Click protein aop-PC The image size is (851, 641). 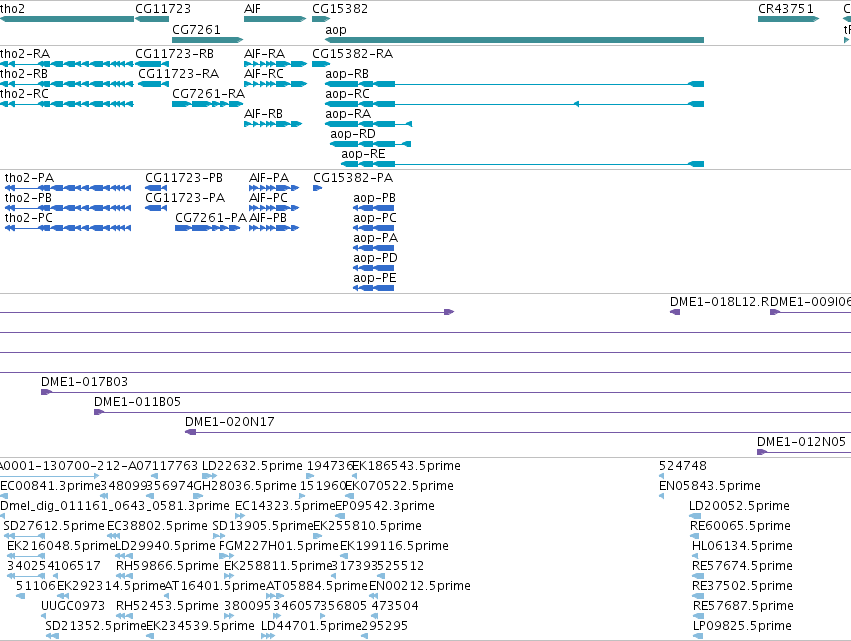(x=373, y=229)
